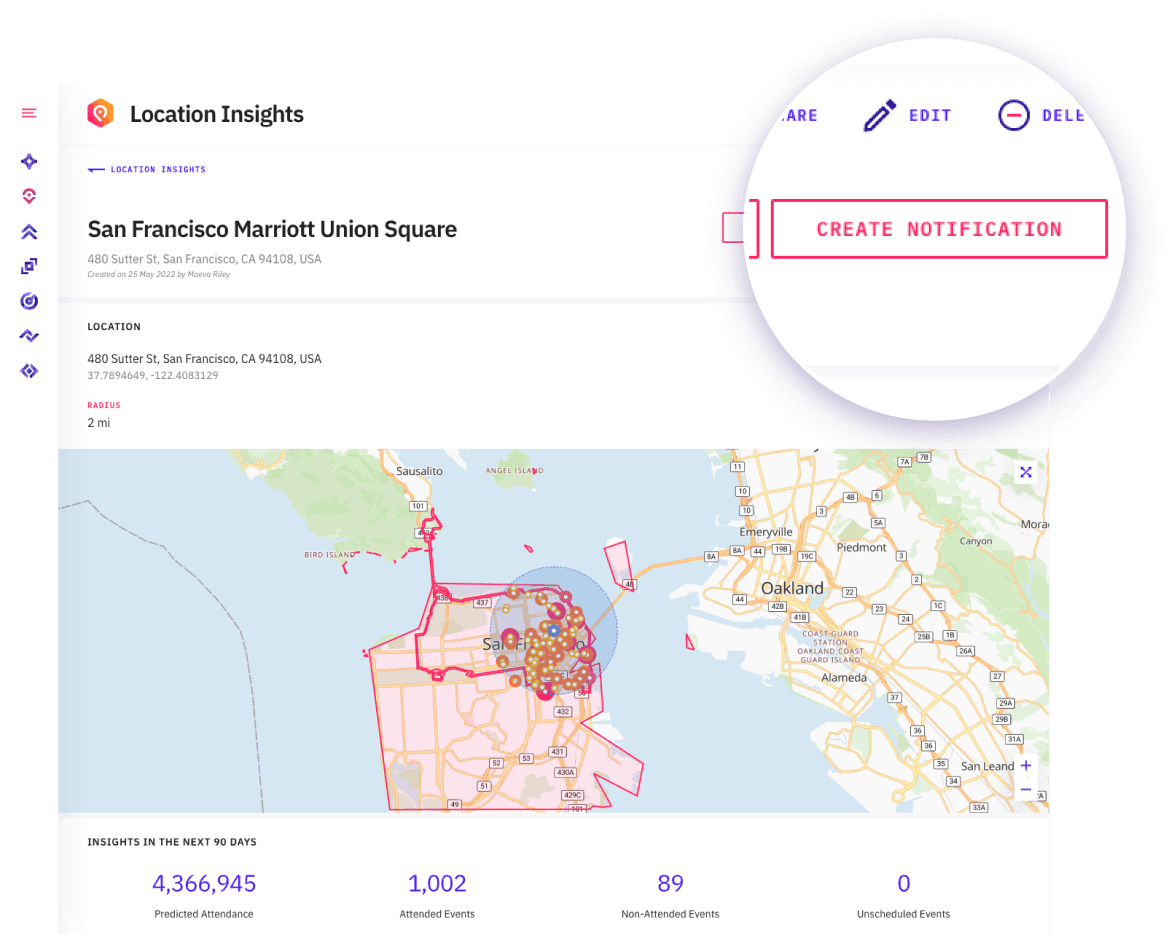The width and height of the screenshot is (1176, 934).
Task: Click the Delete minus-circle icon
Action: tap(1013, 116)
